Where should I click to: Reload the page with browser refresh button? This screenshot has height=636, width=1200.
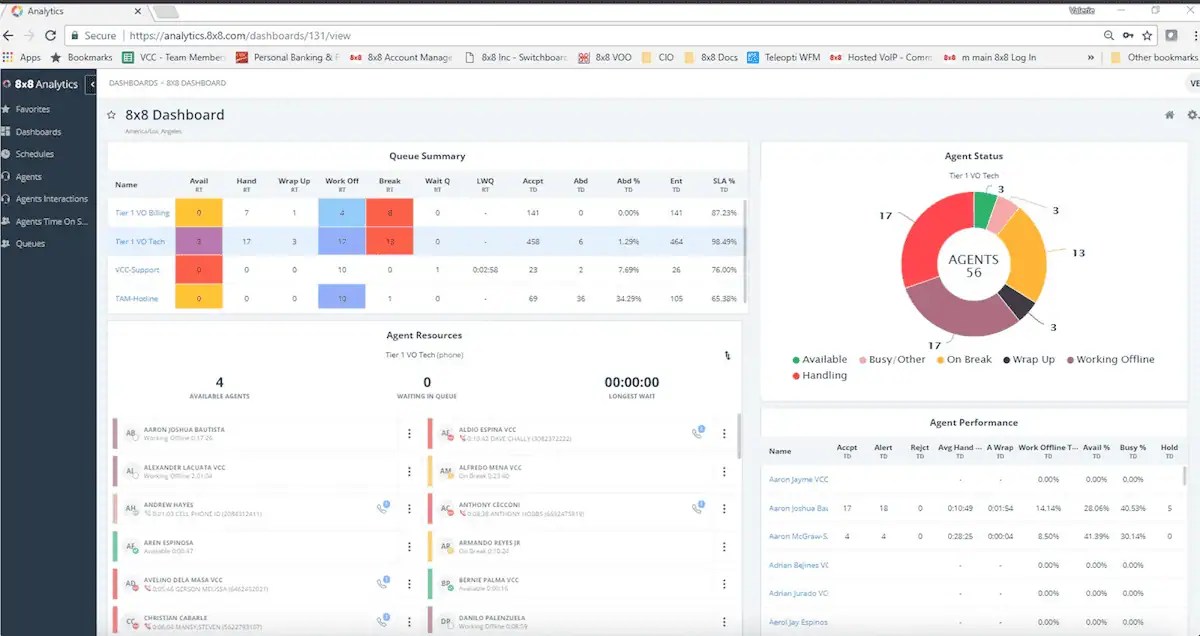tap(51, 35)
